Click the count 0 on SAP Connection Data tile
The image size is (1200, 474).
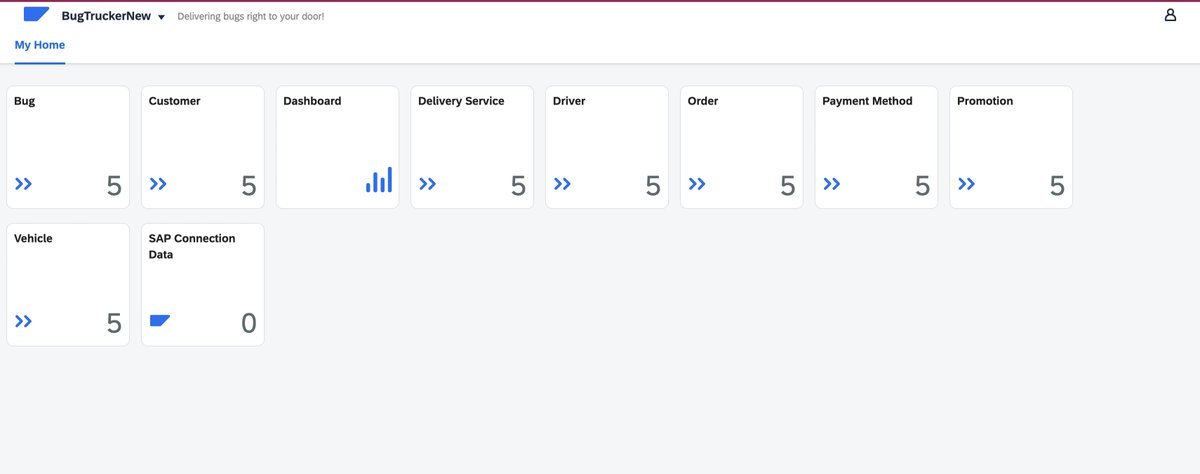[249, 323]
